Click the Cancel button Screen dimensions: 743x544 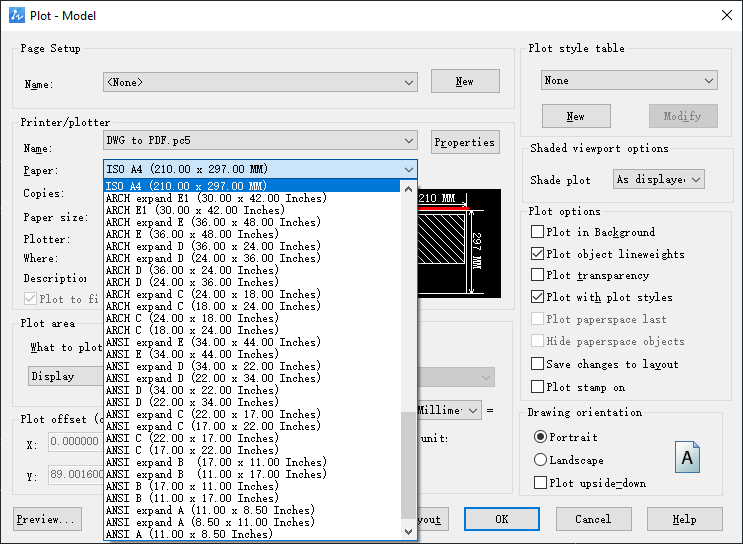[593, 519]
